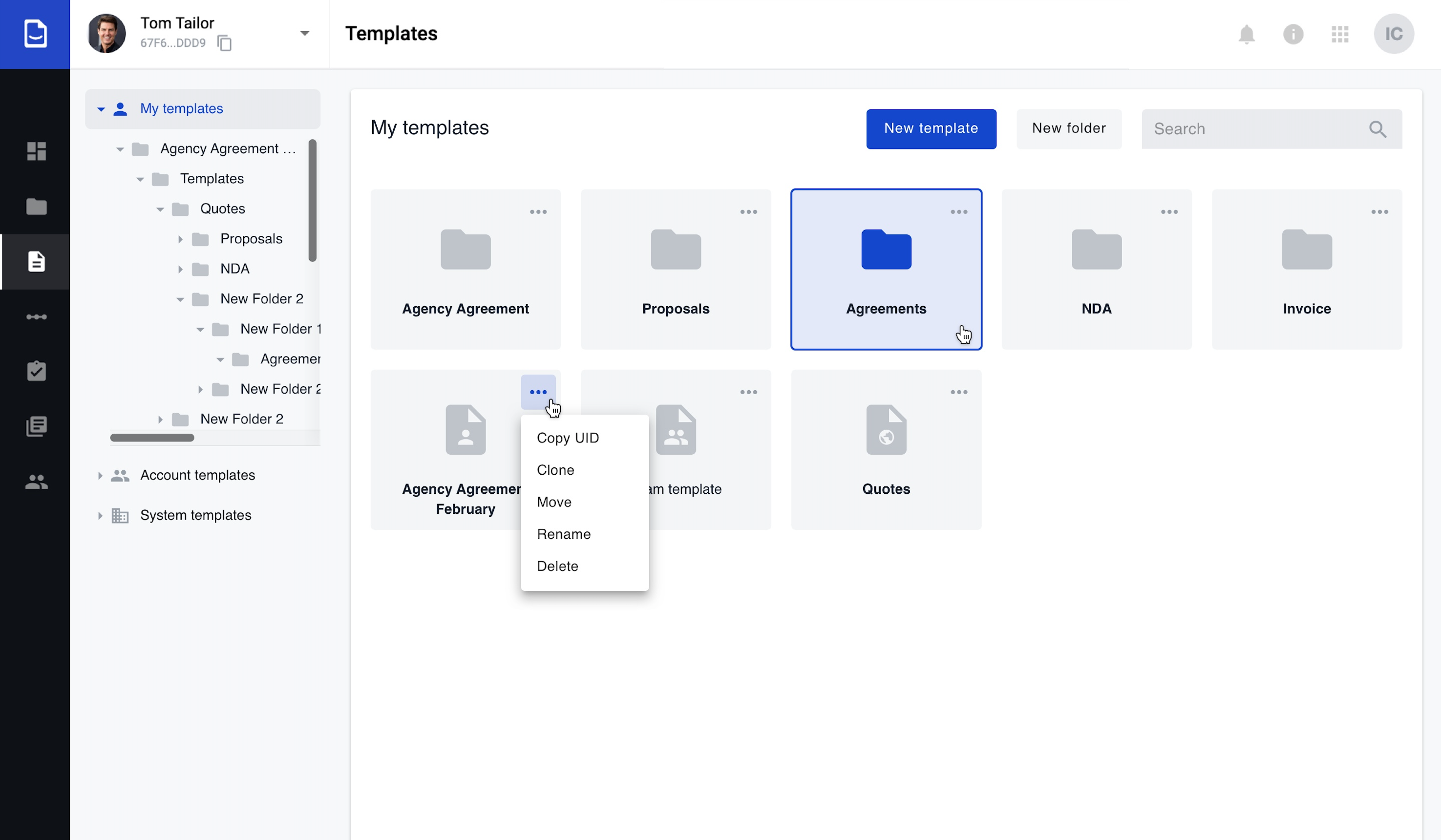The image size is (1441, 840).
Task: Open the info icon in header
Action: tap(1293, 34)
